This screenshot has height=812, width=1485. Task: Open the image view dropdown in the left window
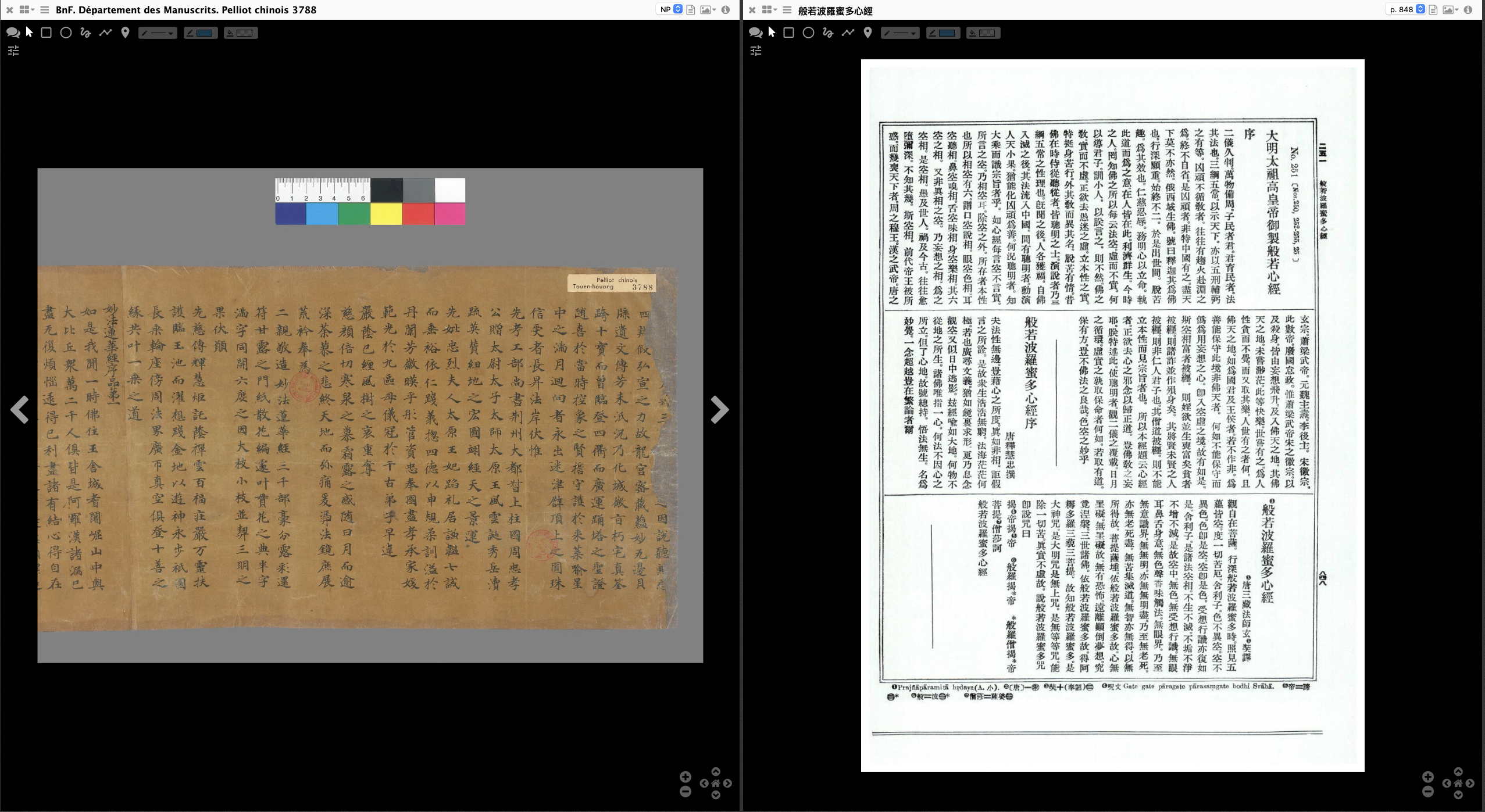coord(708,10)
